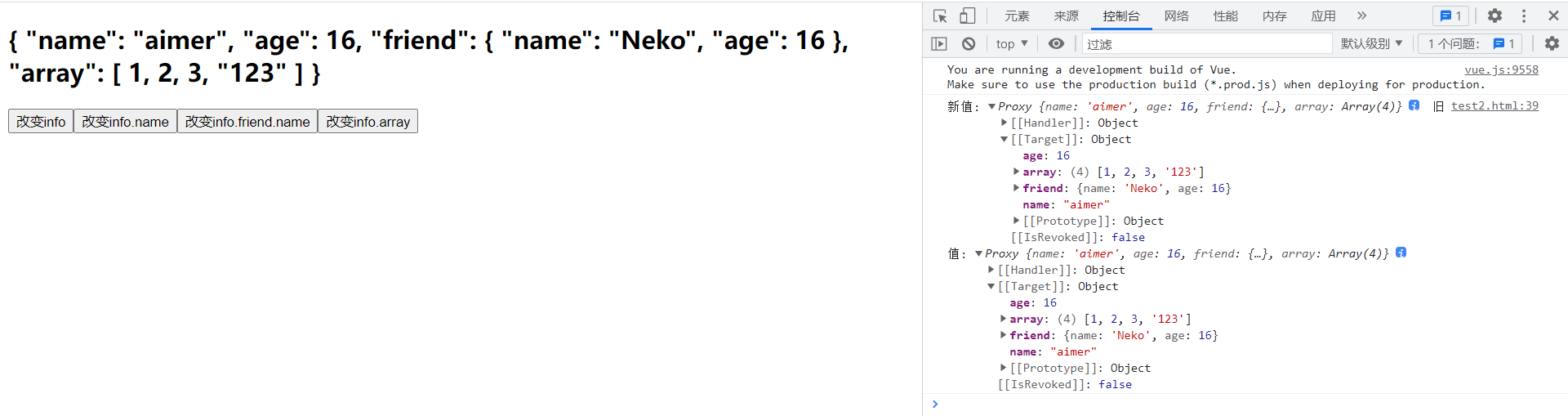The image size is (1568, 416).
Task: Click the issues message badge in top bar
Action: tap(1450, 16)
